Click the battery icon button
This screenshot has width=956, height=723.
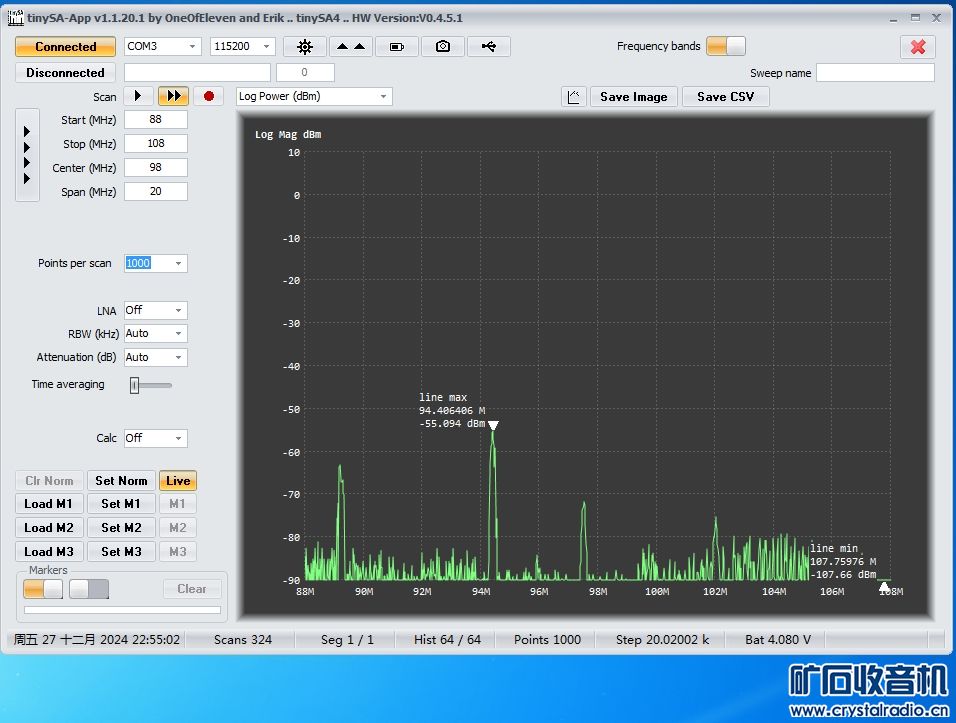click(x=397, y=47)
